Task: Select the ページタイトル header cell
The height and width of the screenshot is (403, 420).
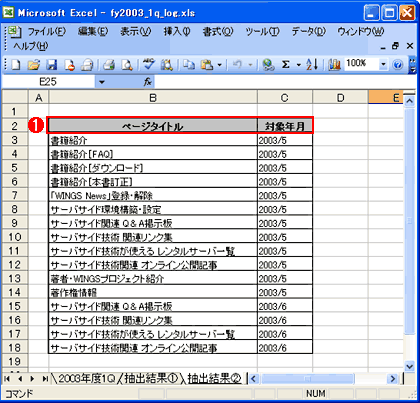Action: pos(153,126)
